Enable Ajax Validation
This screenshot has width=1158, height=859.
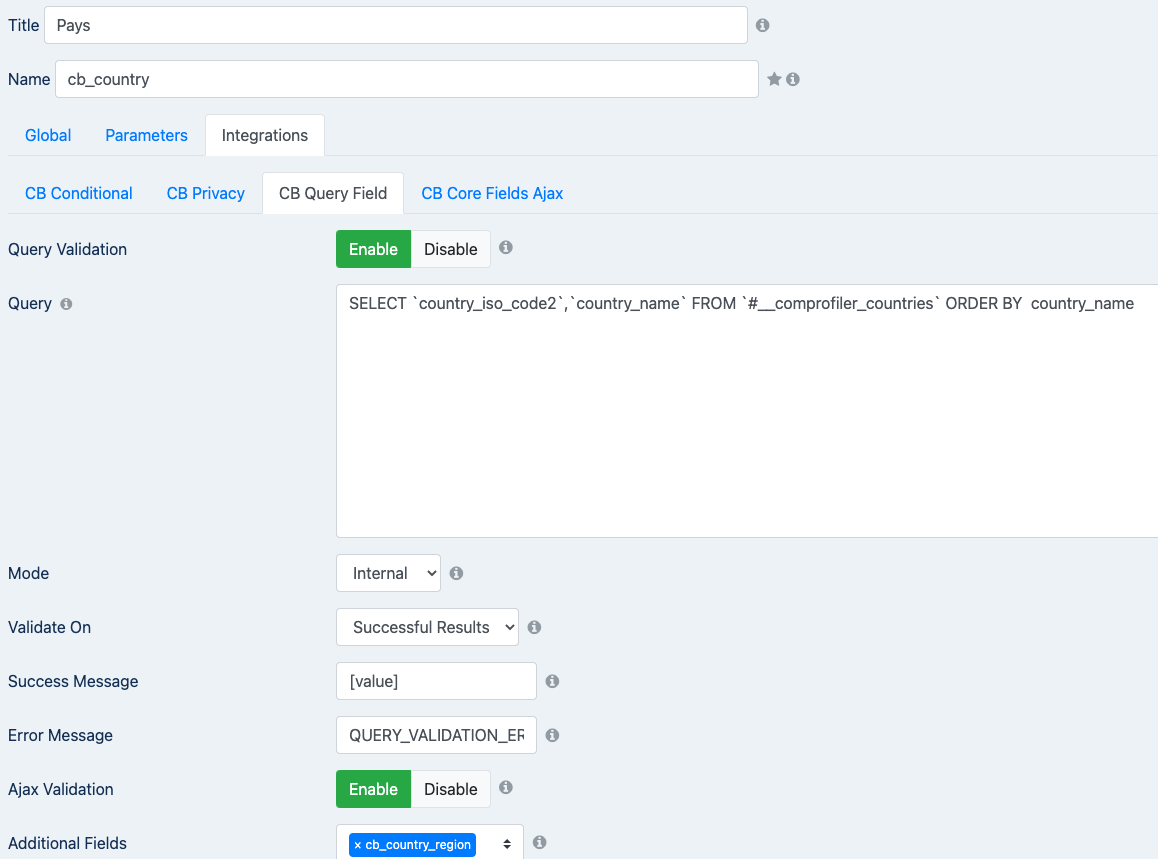[x=374, y=789]
